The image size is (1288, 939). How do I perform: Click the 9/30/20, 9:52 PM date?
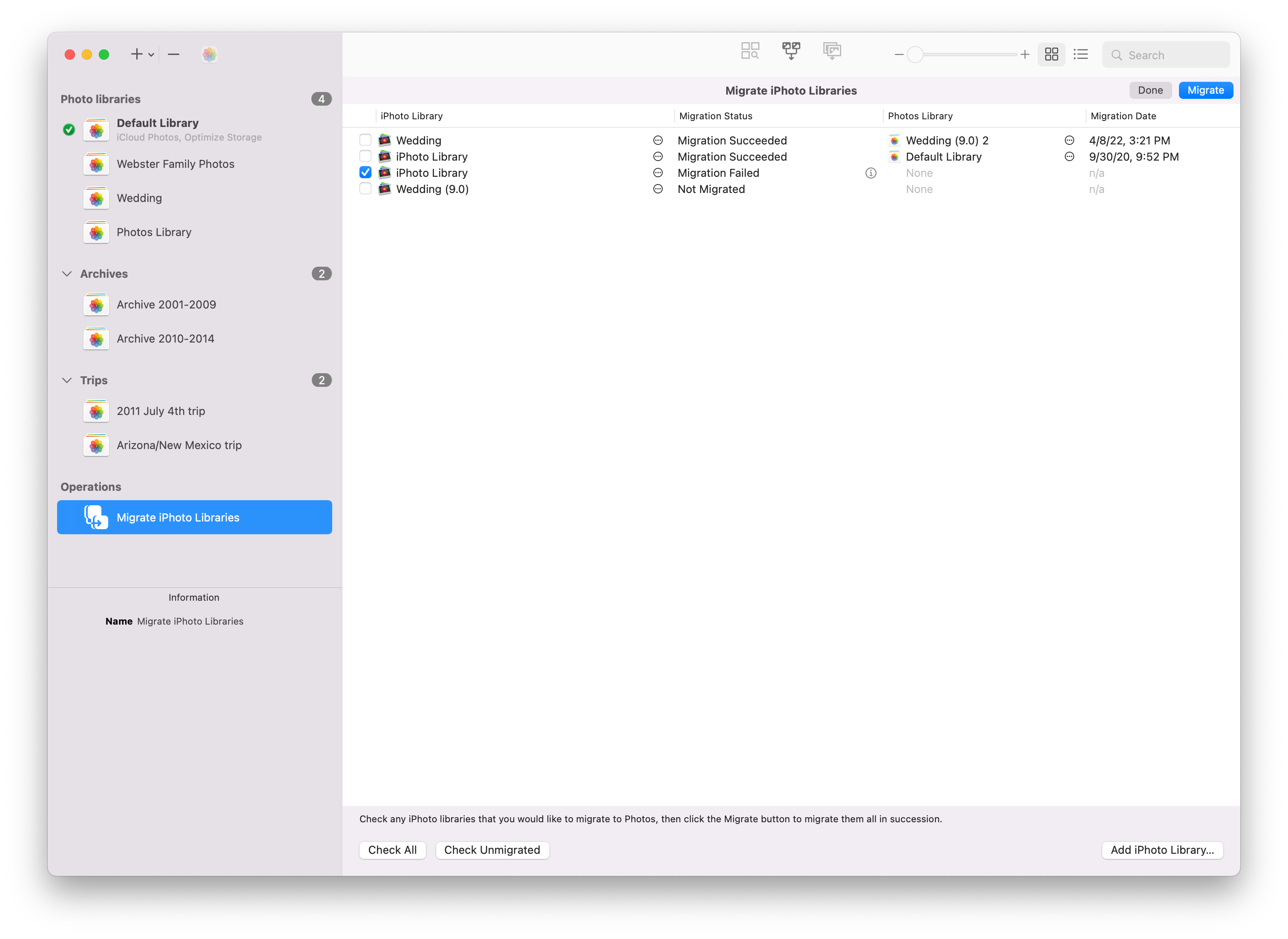[1133, 157]
